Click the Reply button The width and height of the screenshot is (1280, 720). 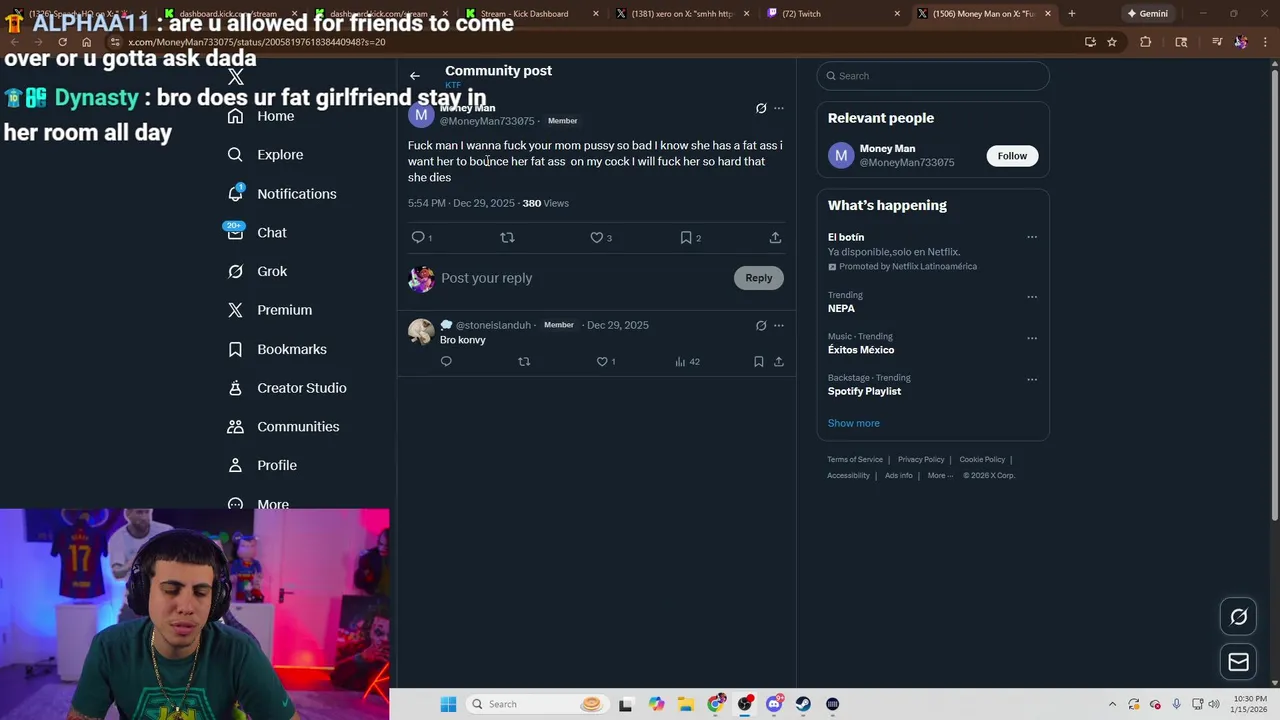pos(759,278)
